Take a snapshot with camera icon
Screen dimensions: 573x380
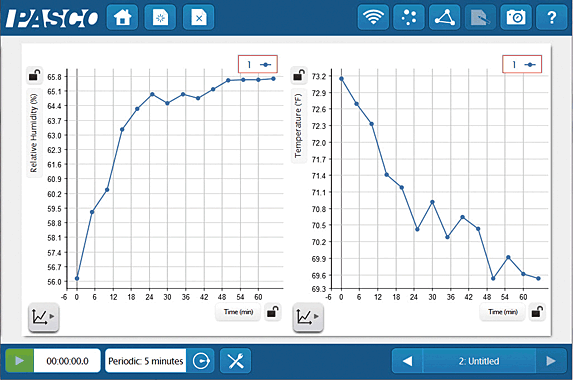(516, 17)
